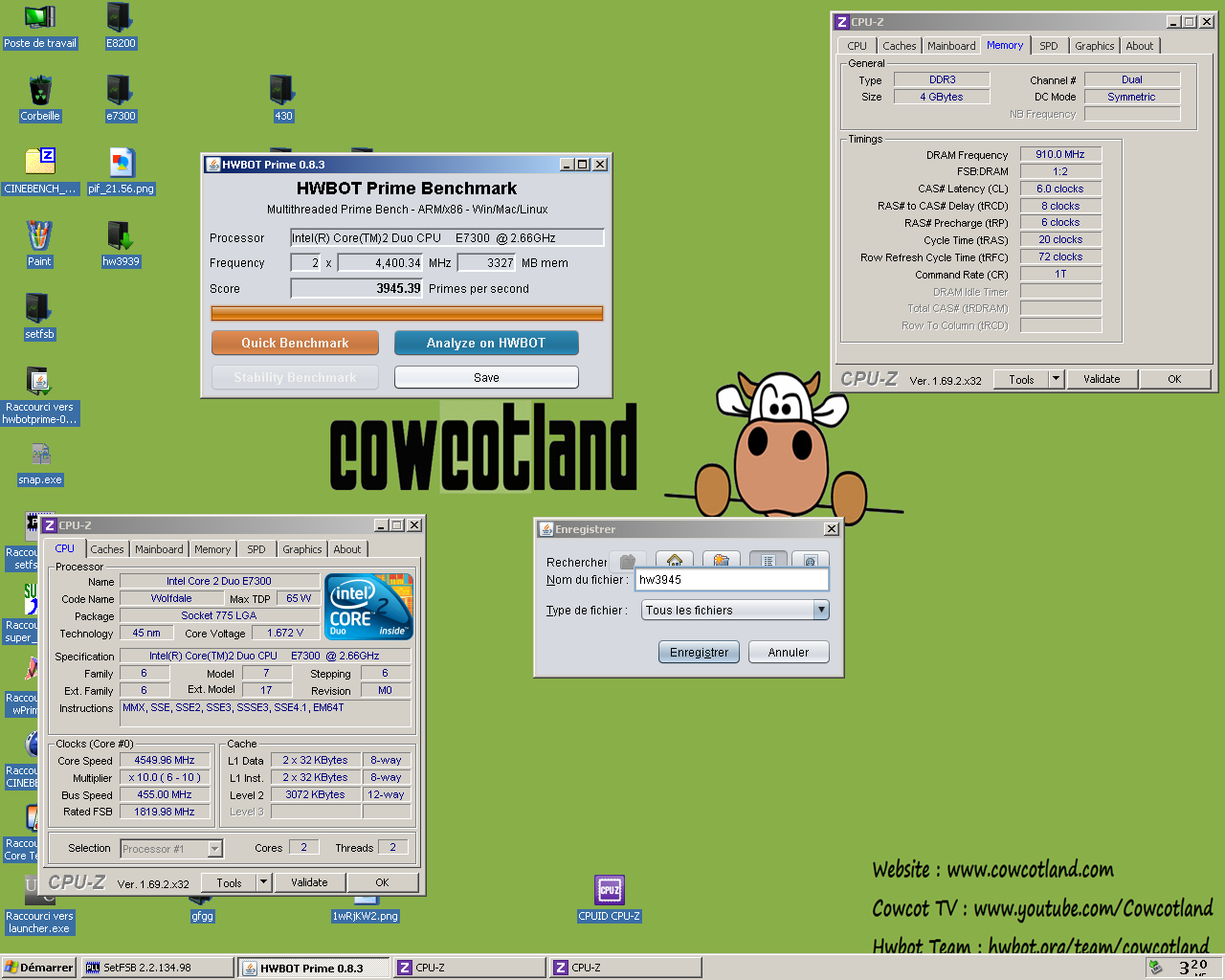The width and height of the screenshot is (1225, 980).
Task: Open Caches tab in lower CPU-Z window
Action: [x=107, y=549]
